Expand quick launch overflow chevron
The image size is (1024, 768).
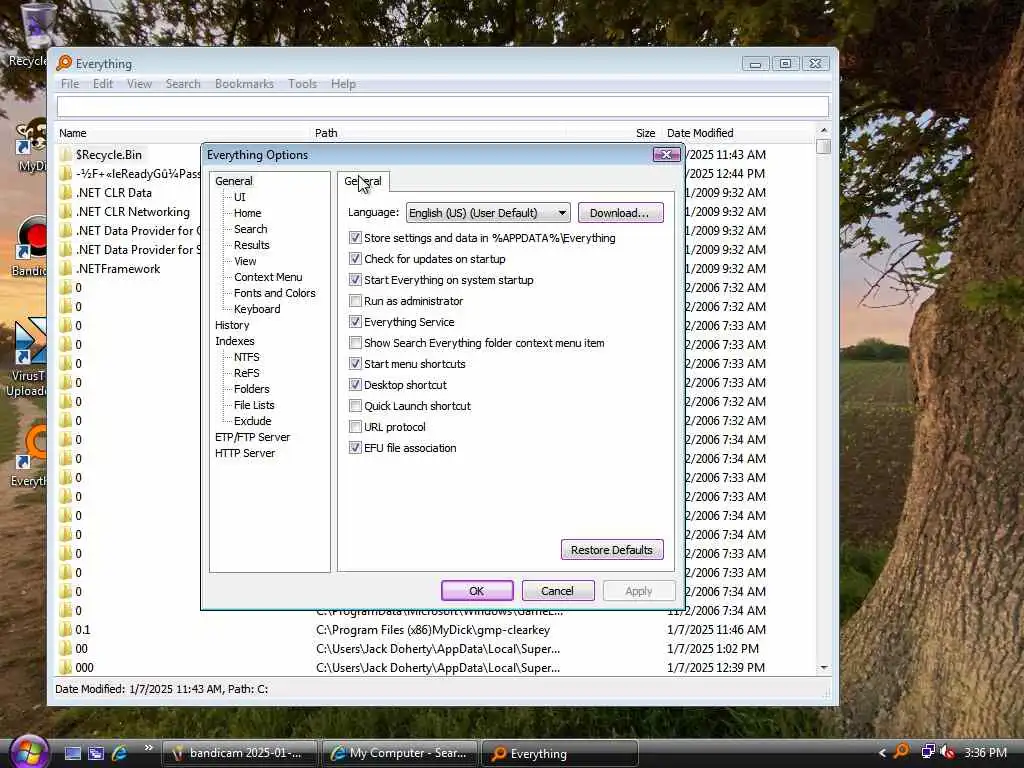[148, 748]
